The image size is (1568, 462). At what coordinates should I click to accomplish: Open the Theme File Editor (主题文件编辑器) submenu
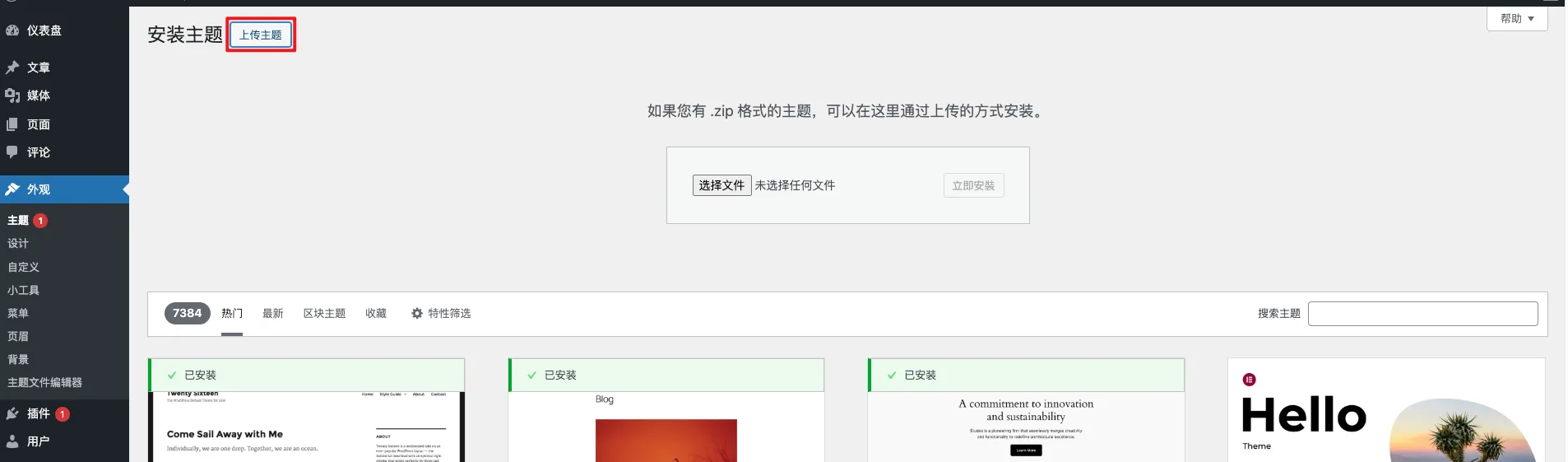click(x=44, y=382)
